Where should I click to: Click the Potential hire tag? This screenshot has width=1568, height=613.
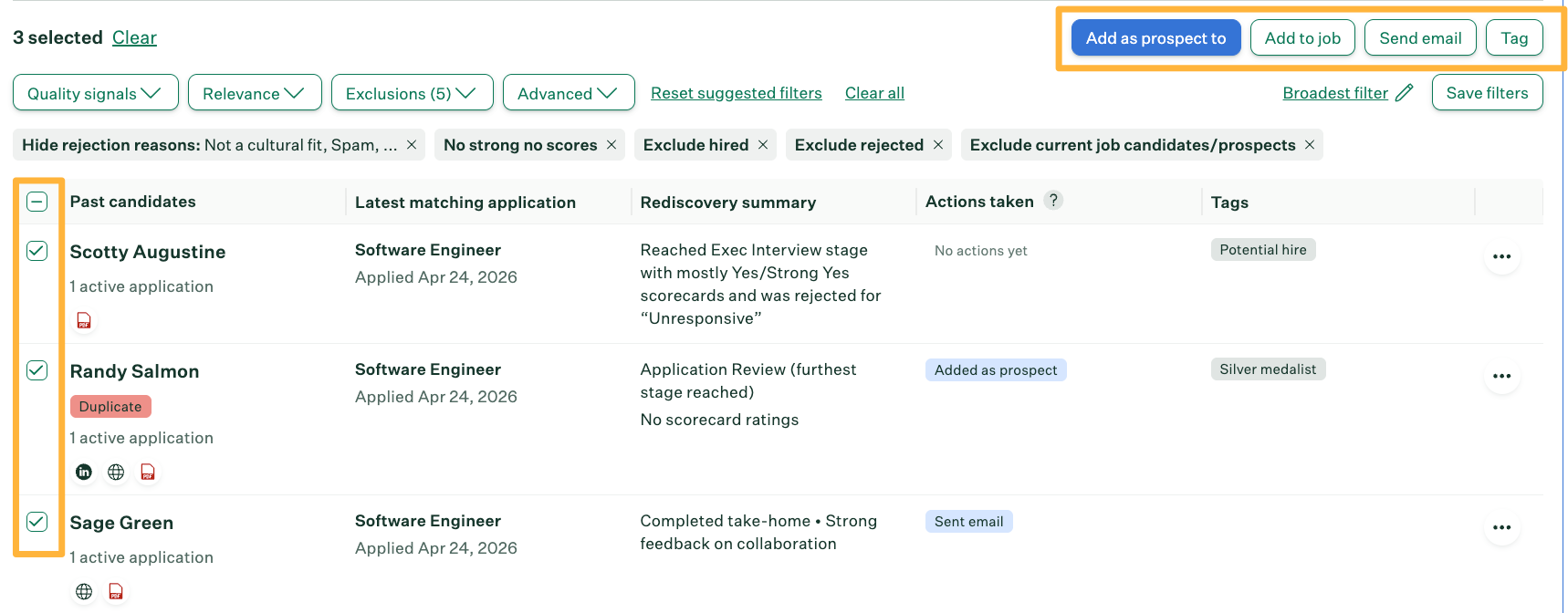click(1263, 250)
